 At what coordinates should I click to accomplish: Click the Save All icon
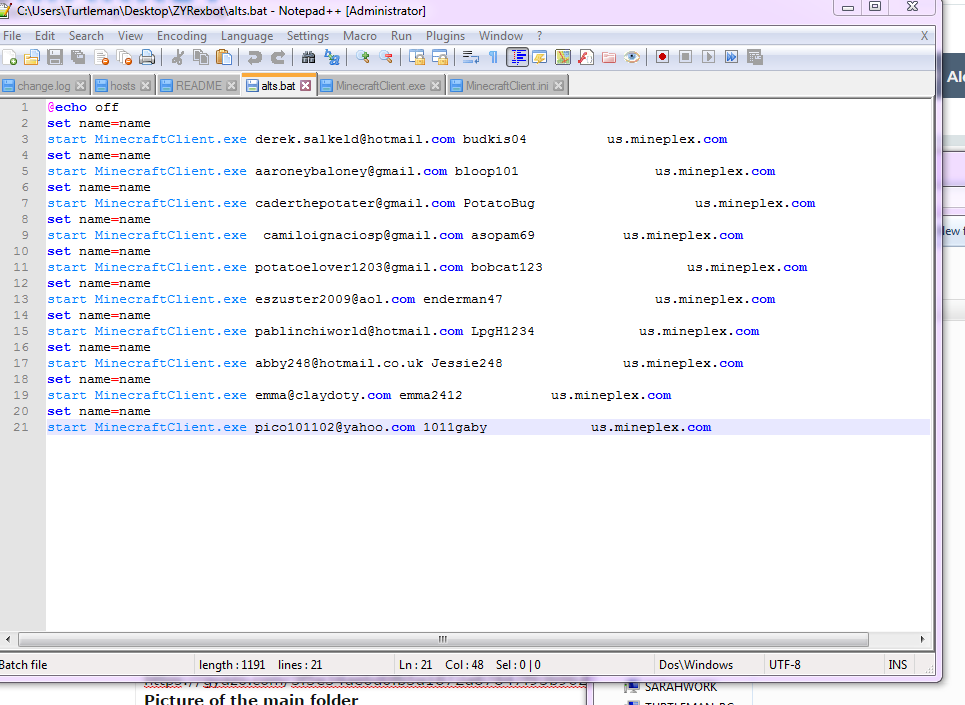pyautogui.click(x=78, y=58)
